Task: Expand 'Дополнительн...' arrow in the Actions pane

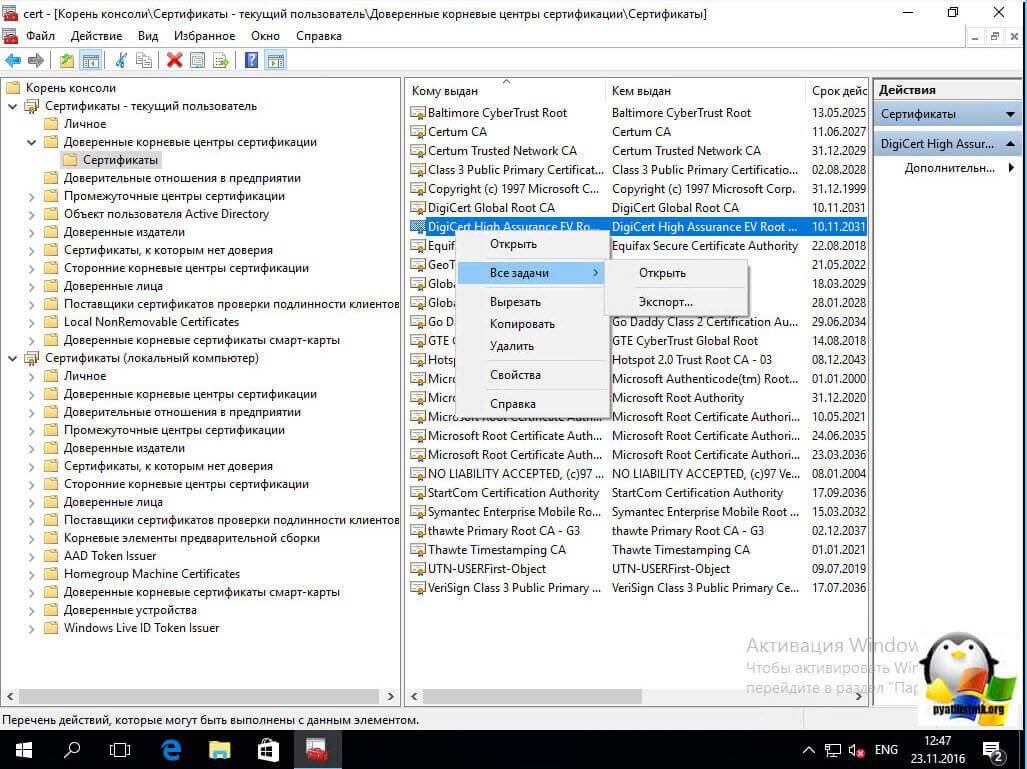Action: [1011, 168]
